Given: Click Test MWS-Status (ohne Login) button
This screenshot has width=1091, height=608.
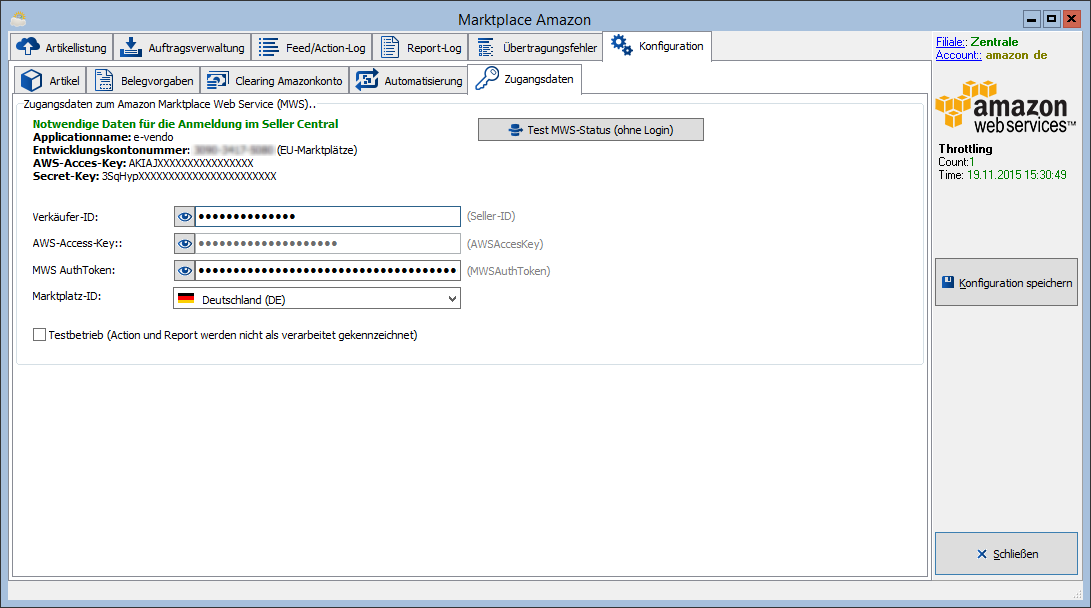Looking at the screenshot, I should point(591,129).
